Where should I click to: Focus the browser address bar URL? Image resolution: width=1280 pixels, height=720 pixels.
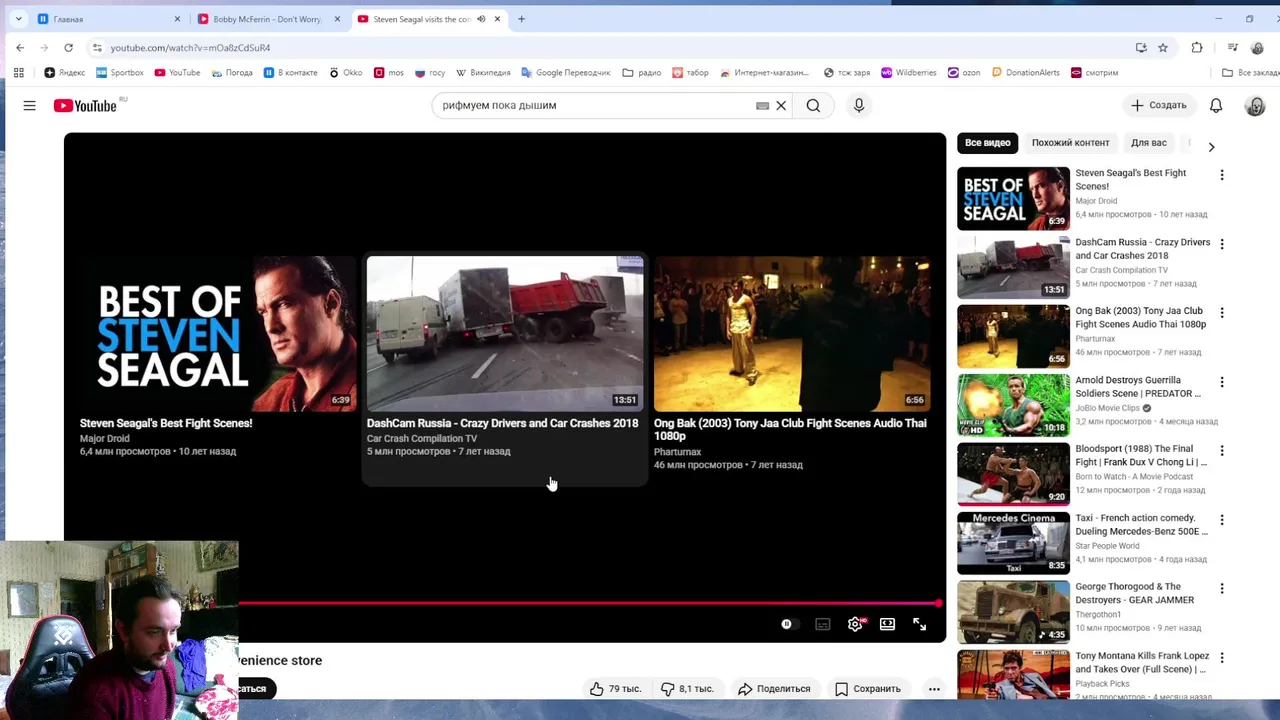pos(190,47)
